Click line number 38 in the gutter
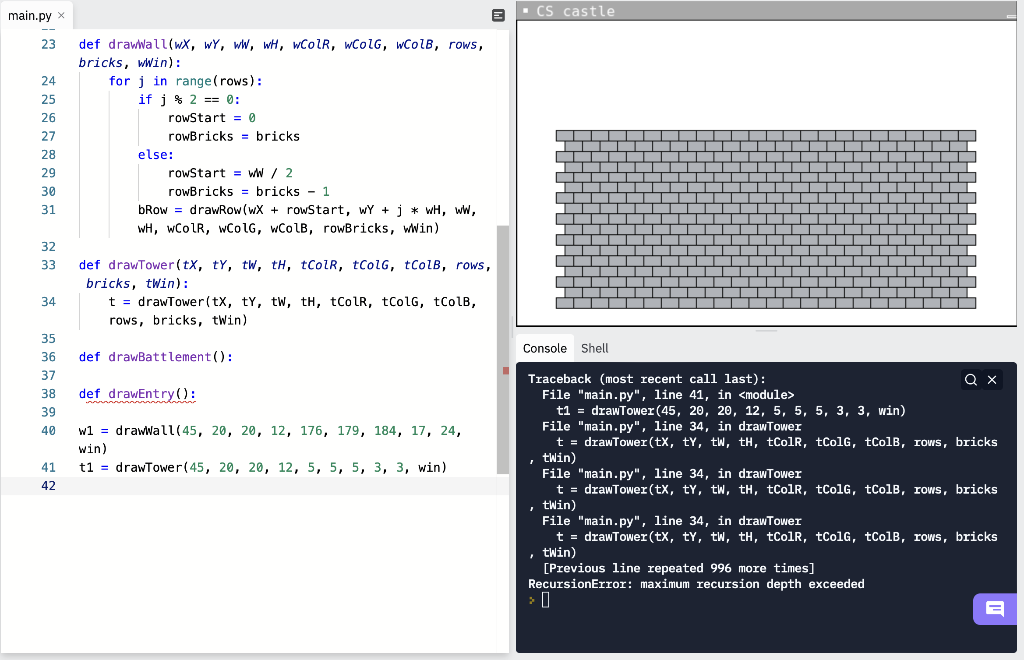 [48, 394]
